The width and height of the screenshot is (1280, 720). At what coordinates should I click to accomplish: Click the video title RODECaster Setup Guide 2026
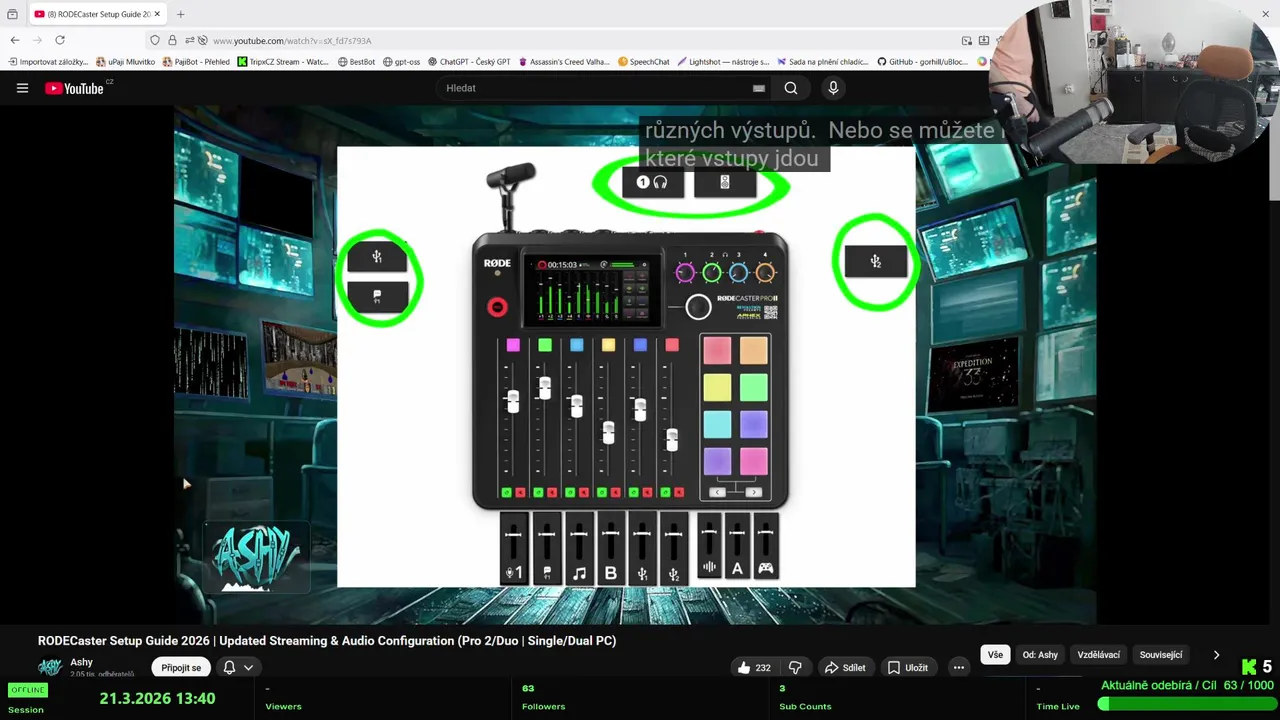coord(327,641)
